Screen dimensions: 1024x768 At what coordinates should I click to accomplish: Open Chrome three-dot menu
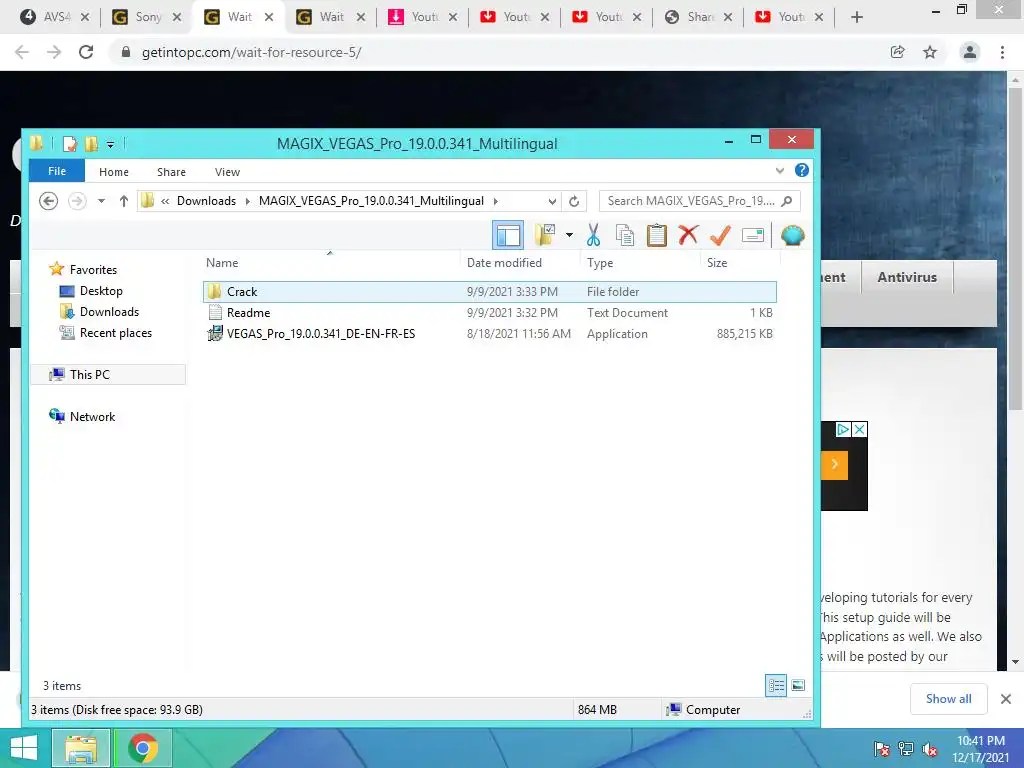point(1002,52)
